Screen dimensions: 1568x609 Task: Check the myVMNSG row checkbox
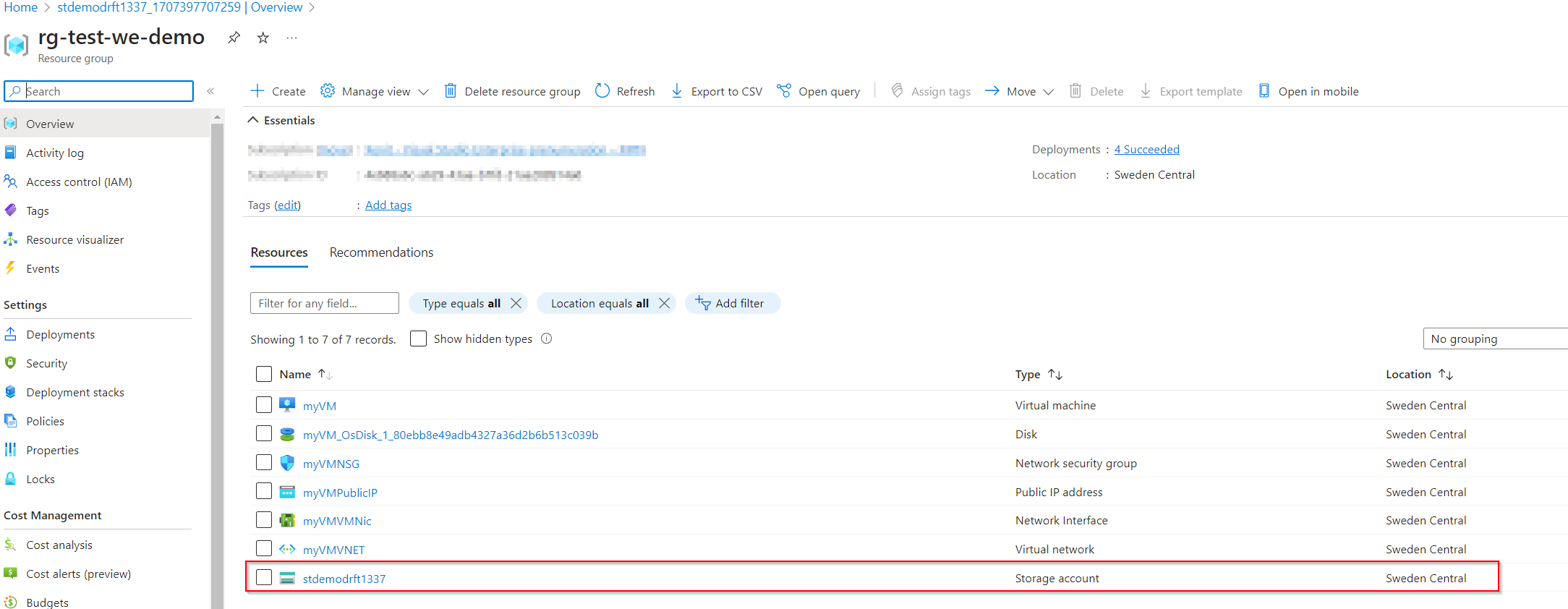[x=264, y=462]
